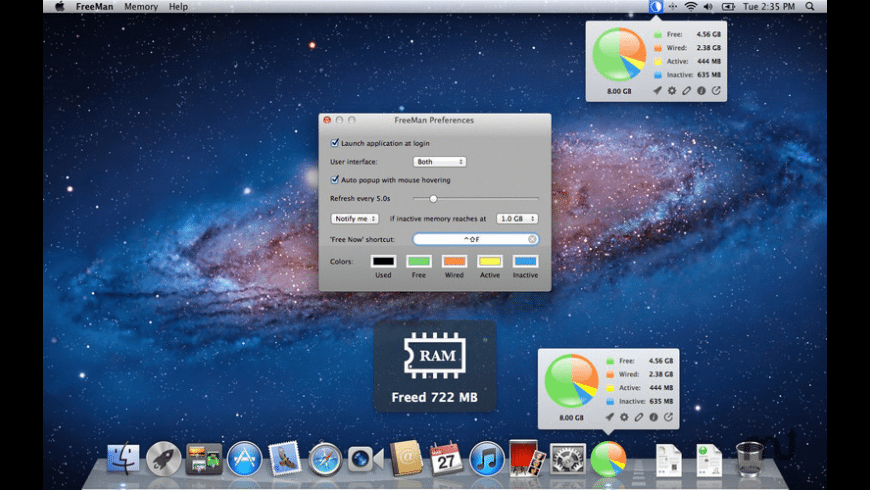This screenshot has width=870, height=490.
Task: Close FreeMan Preferences window
Action: [327, 120]
